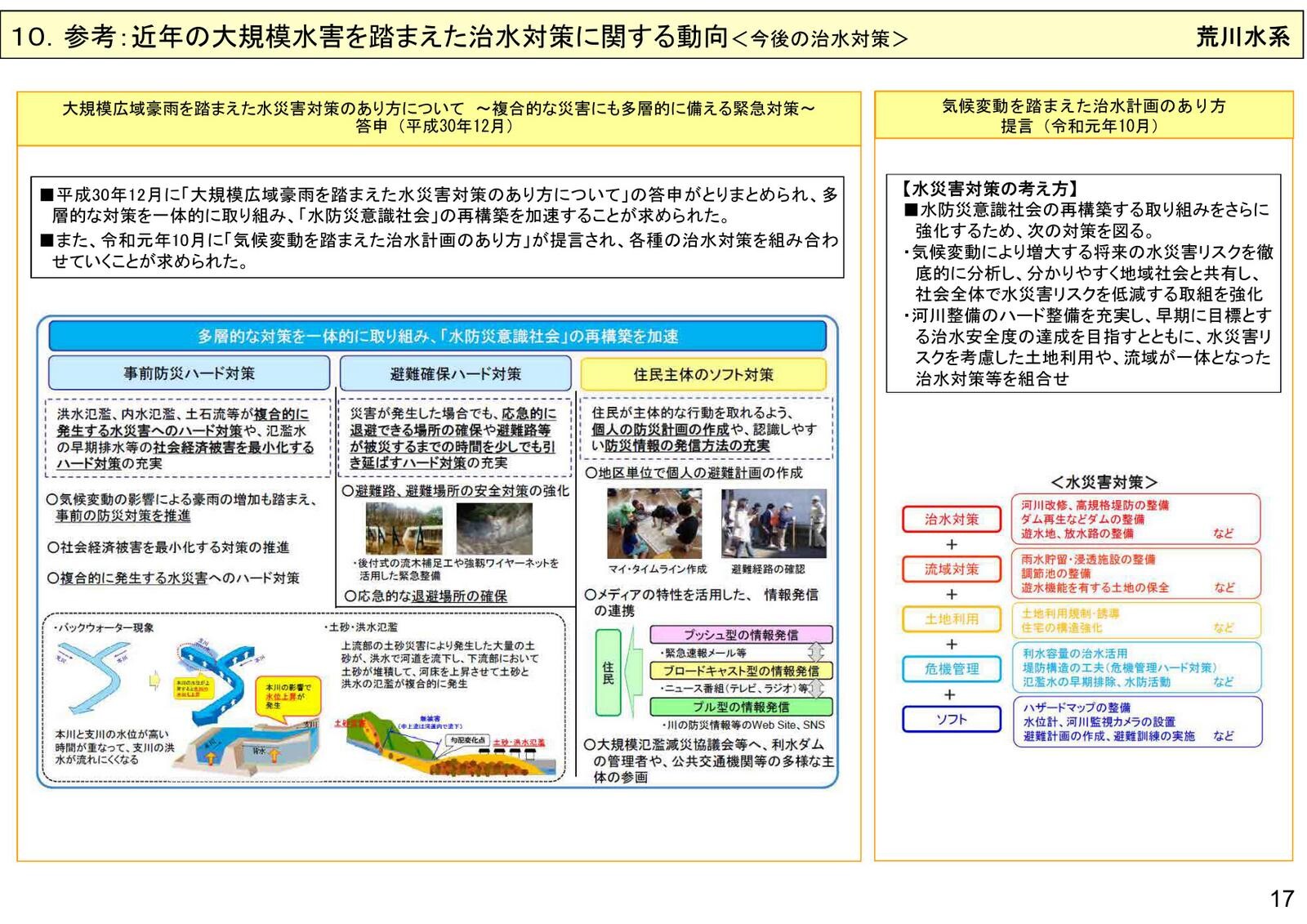Click the yellow arrow in the backwater diagram
This screenshot has height=924, width=1307.
coord(154,680)
